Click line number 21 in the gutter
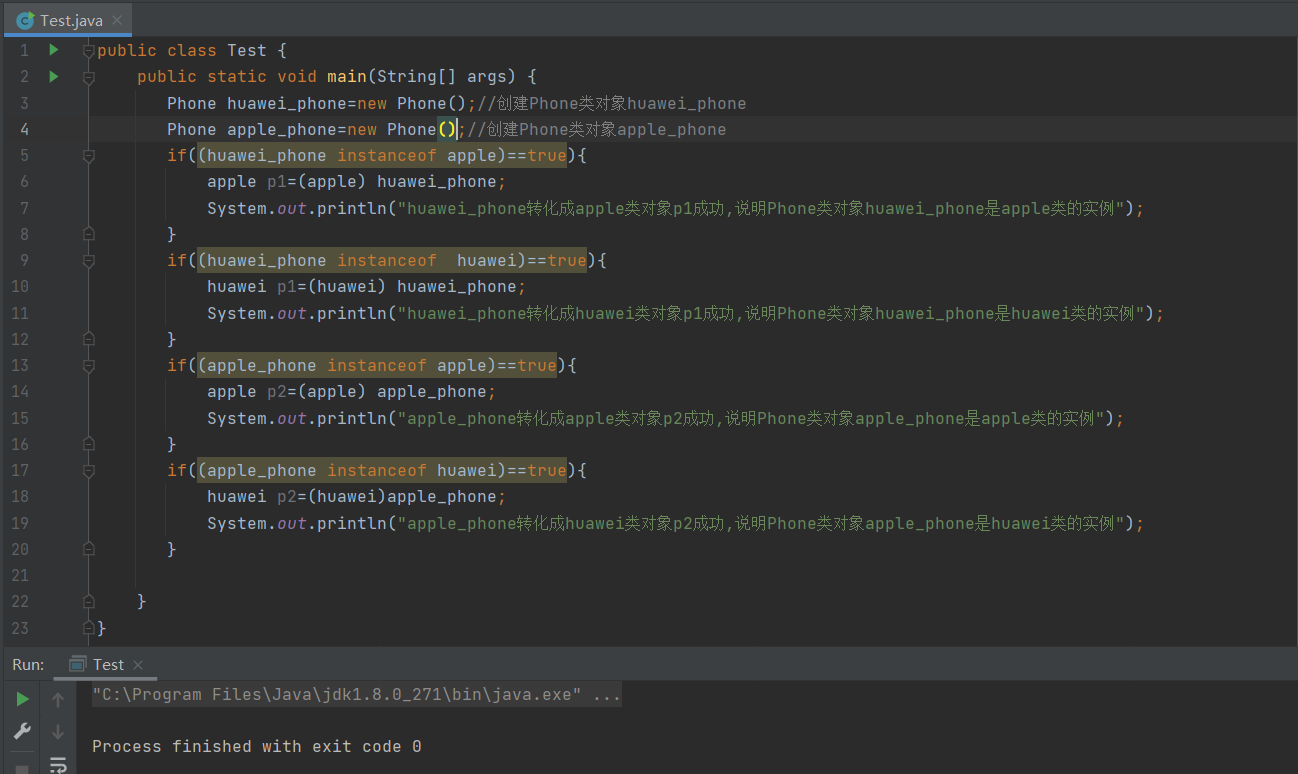The image size is (1298, 774). (x=20, y=575)
